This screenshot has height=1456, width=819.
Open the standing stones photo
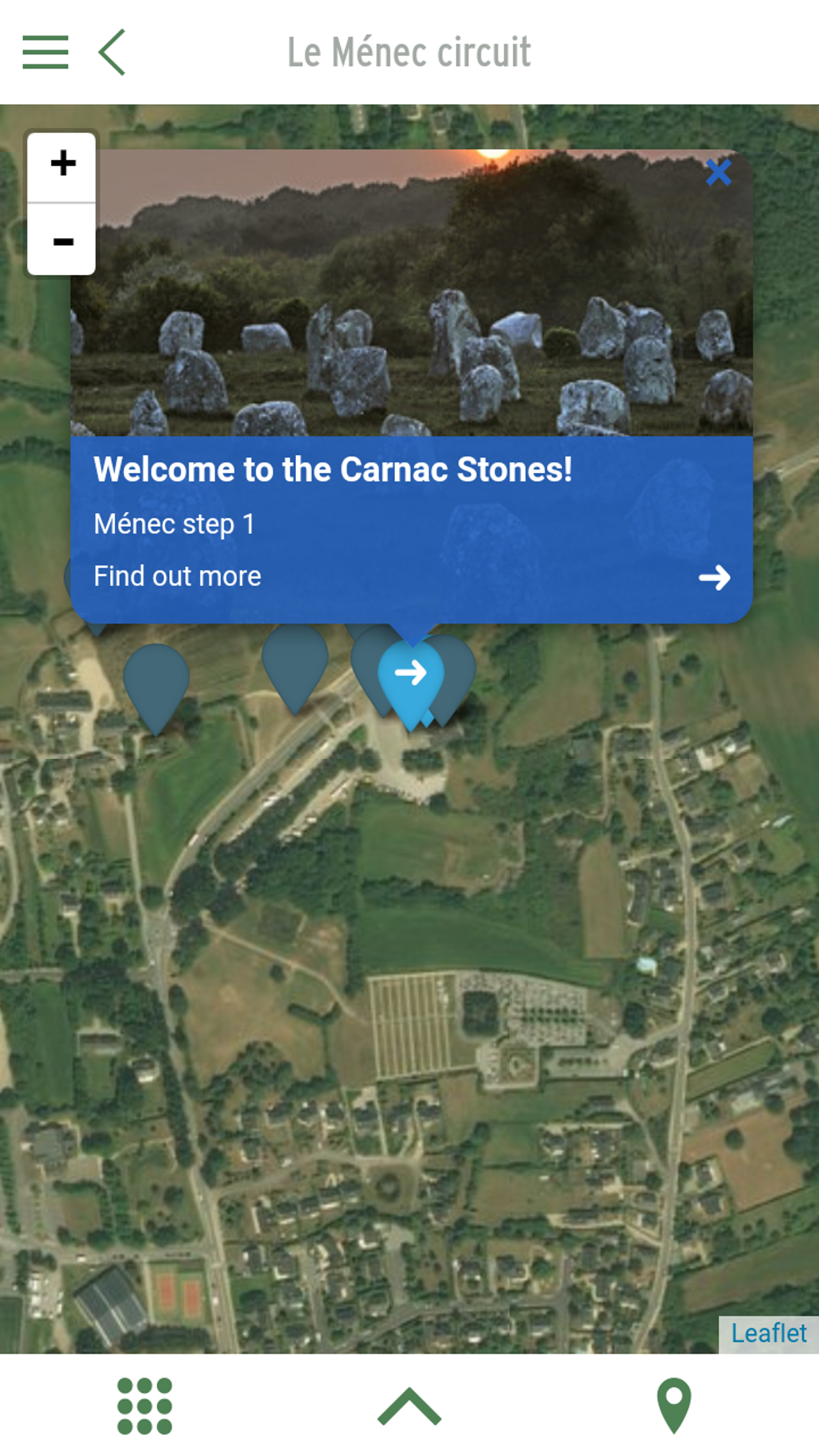pyautogui.click(x=411, y=293)
